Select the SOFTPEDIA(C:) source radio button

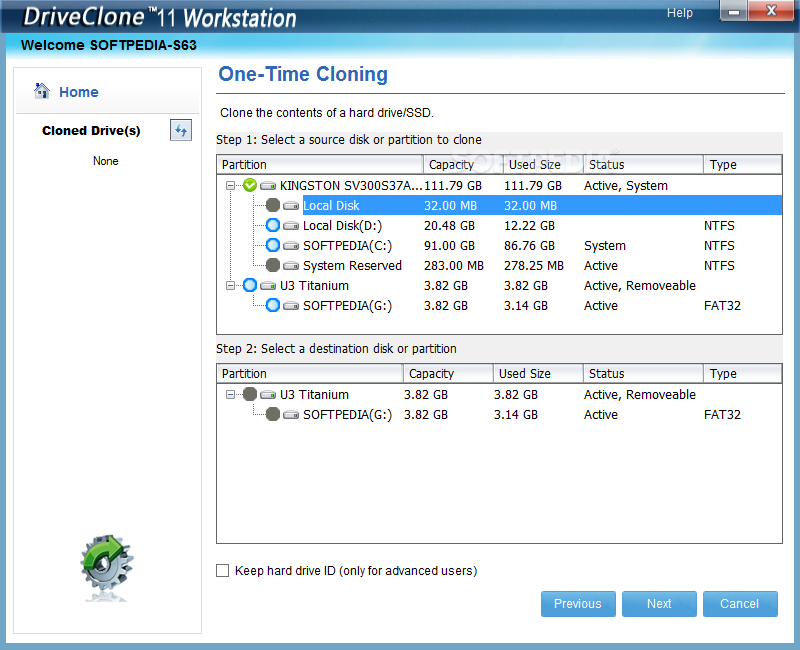273,245
